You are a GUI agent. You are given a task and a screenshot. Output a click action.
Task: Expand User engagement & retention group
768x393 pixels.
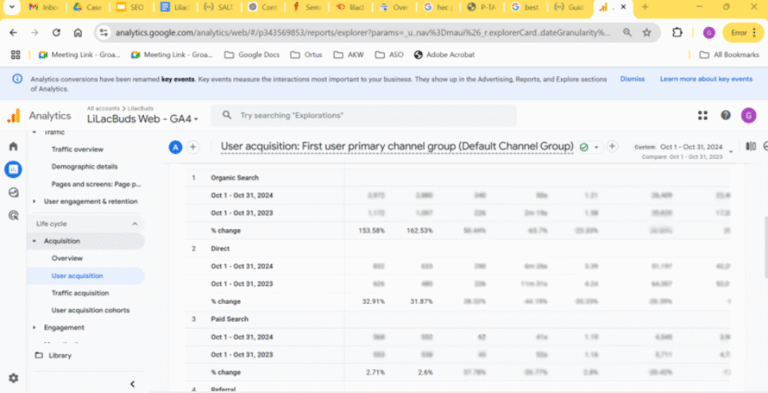[90, 201]
